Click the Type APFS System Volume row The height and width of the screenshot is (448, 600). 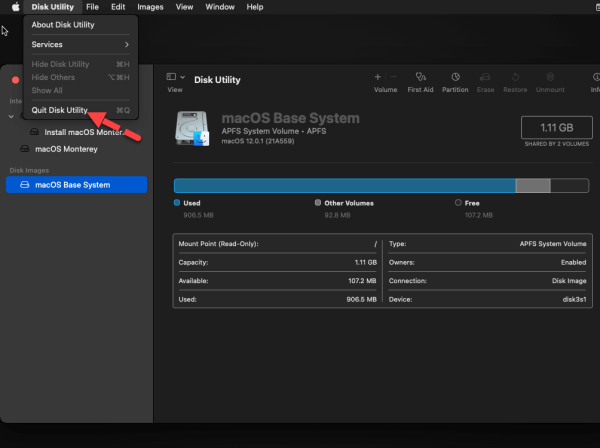(488, 244)
